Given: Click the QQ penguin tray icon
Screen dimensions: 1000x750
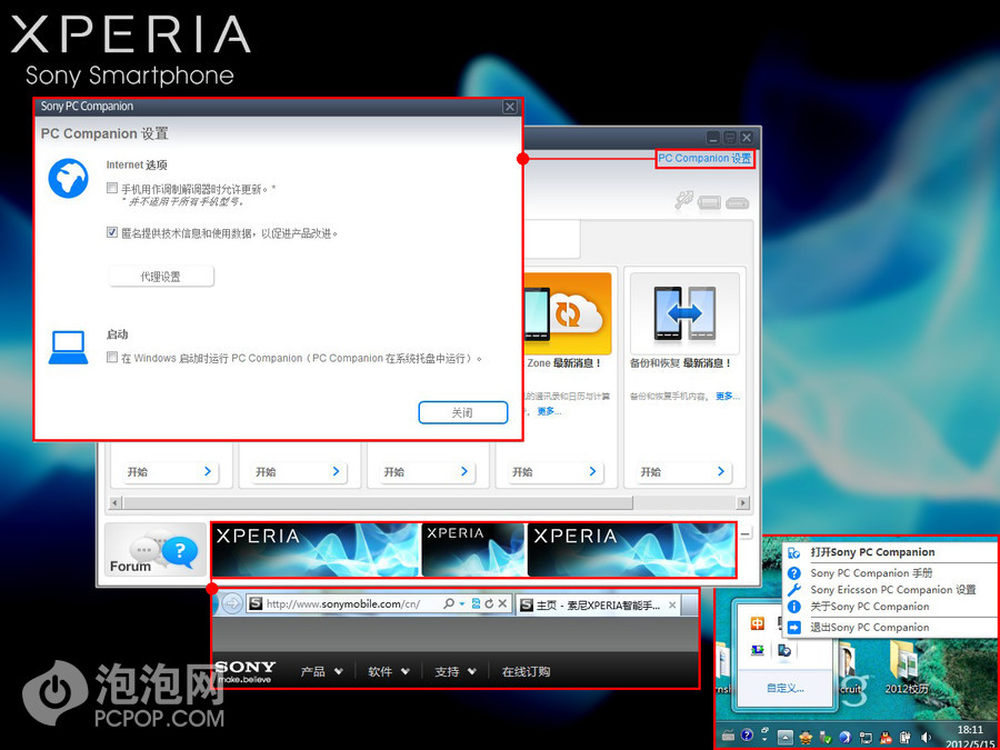Looking at the screenshot, I should 886,737.
